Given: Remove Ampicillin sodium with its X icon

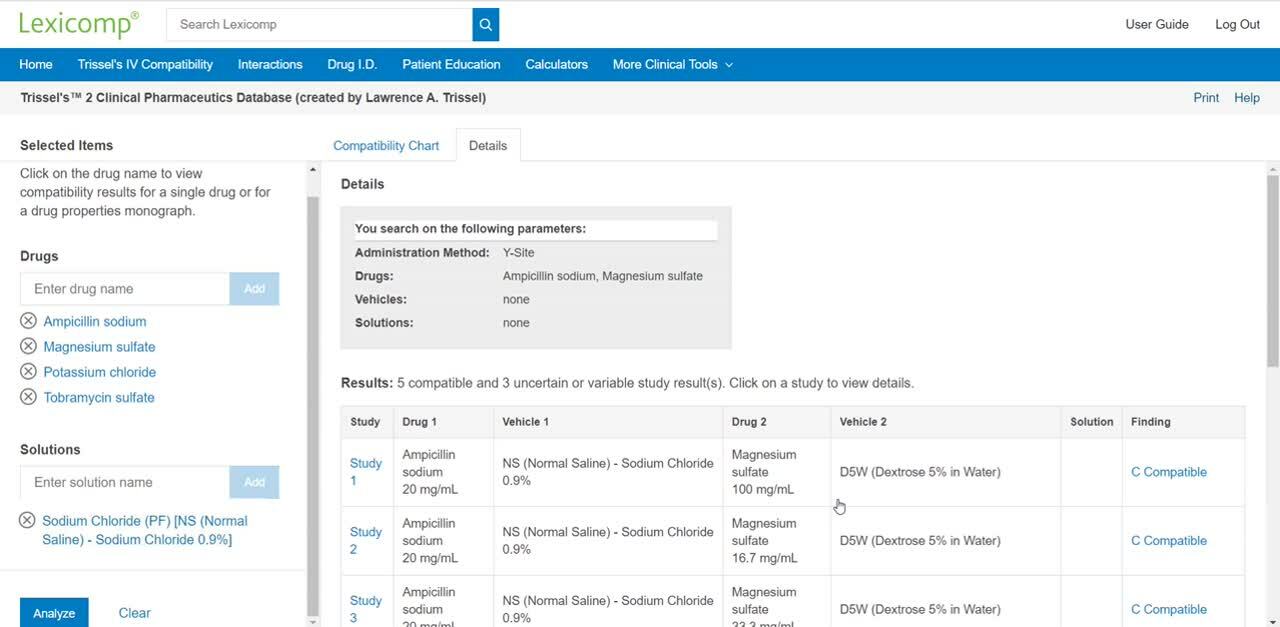Looking at the screenshot, I should coord(28,321).
